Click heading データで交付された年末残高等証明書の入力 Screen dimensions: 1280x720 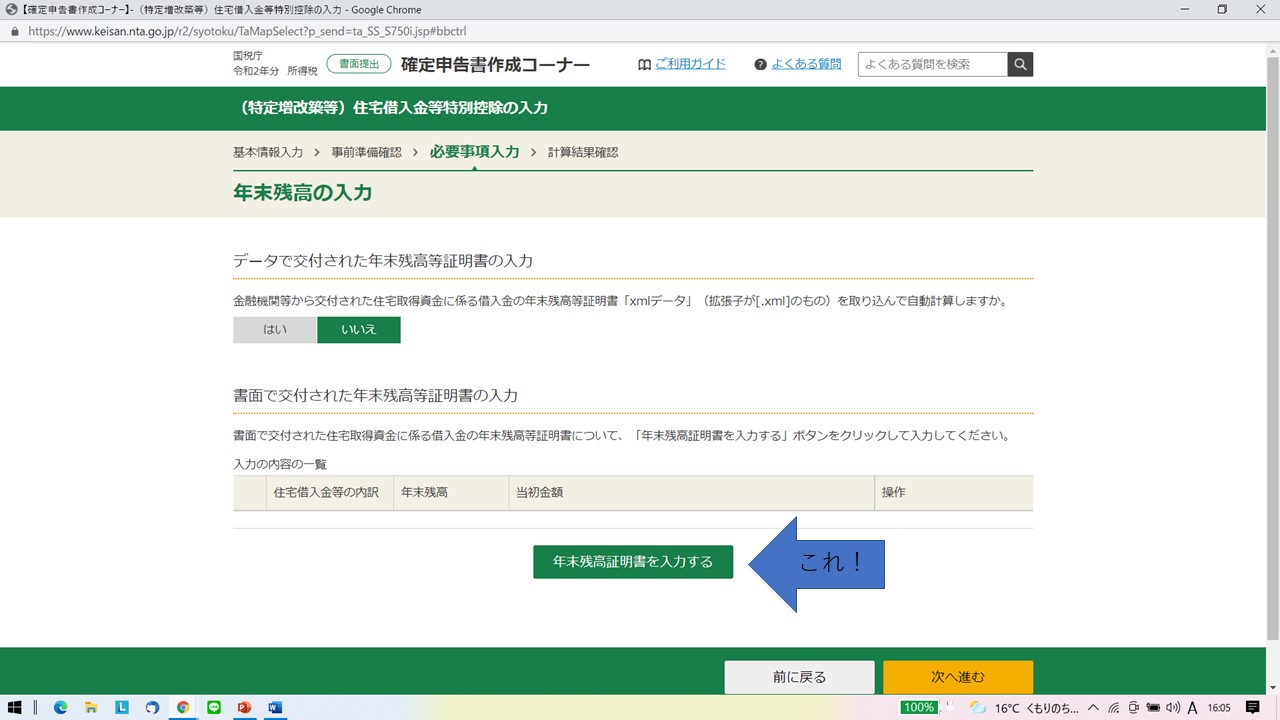383,261
